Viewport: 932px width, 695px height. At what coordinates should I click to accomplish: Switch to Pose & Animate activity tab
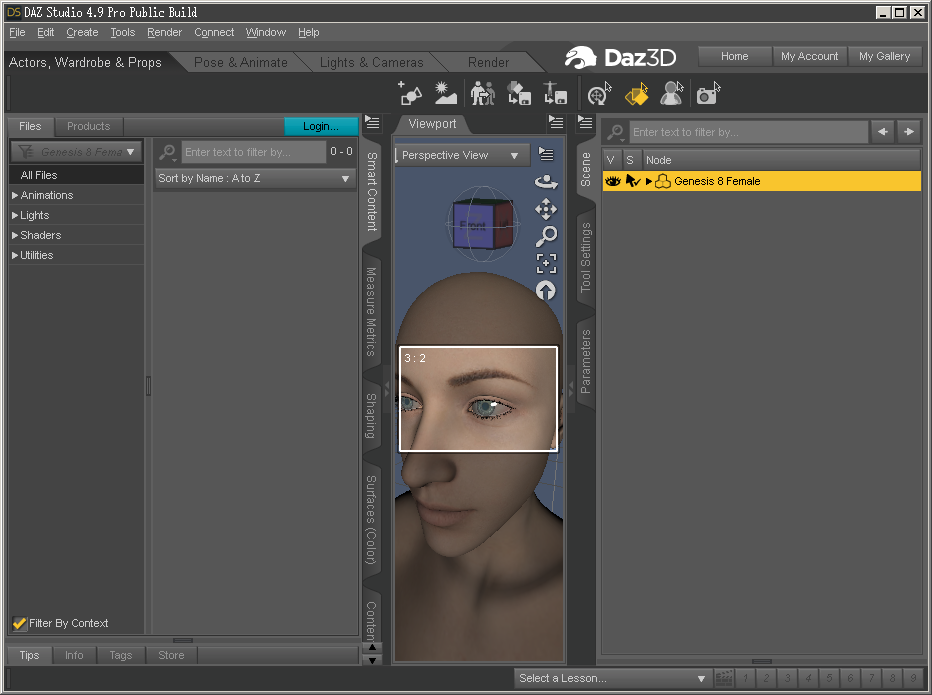[241, 62]
